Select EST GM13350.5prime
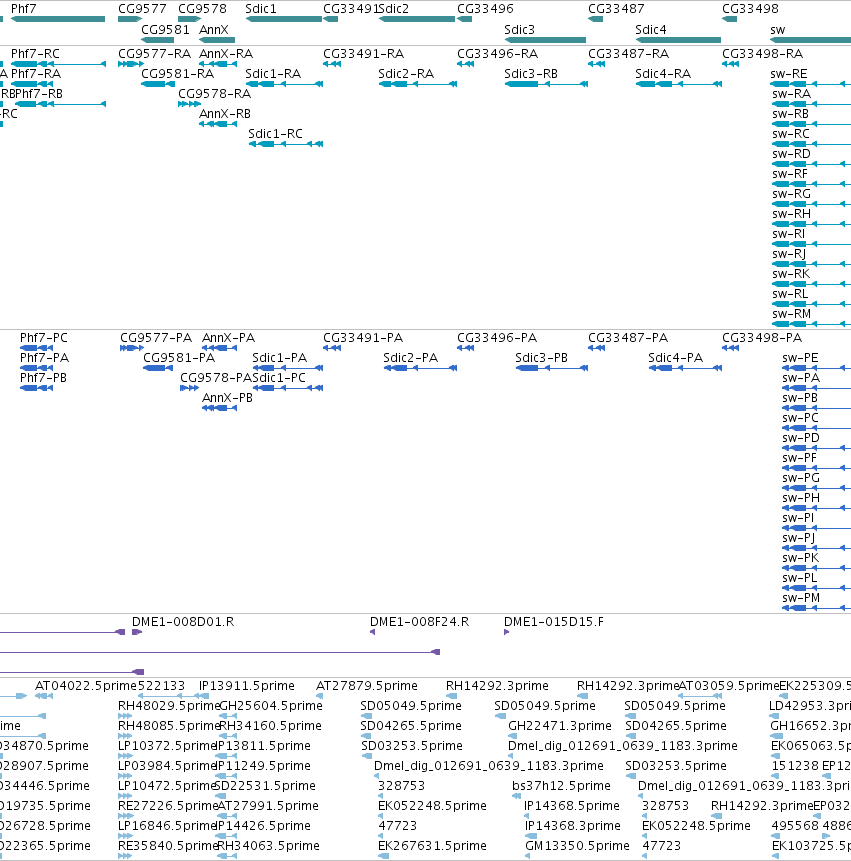 (528, 856)
